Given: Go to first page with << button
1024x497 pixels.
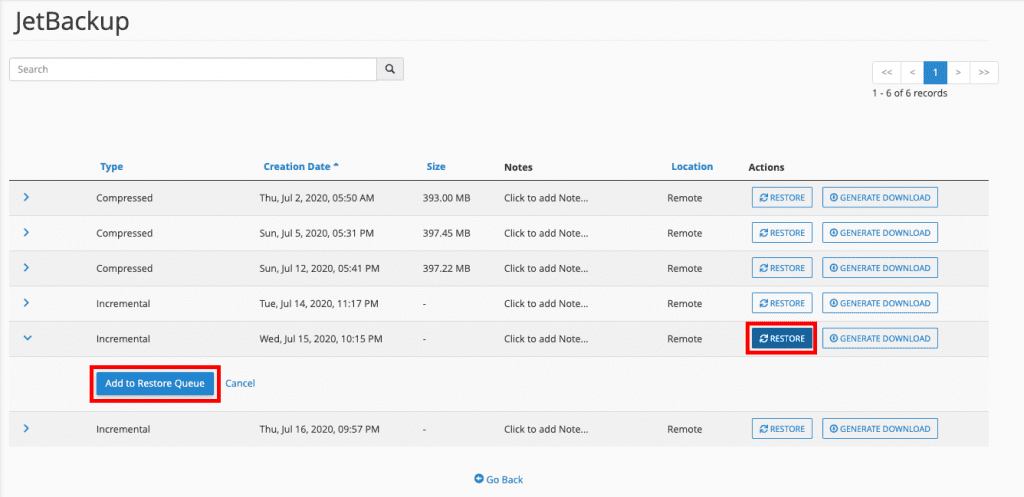Looking at the screenshot, I should [x=887, y=72].
